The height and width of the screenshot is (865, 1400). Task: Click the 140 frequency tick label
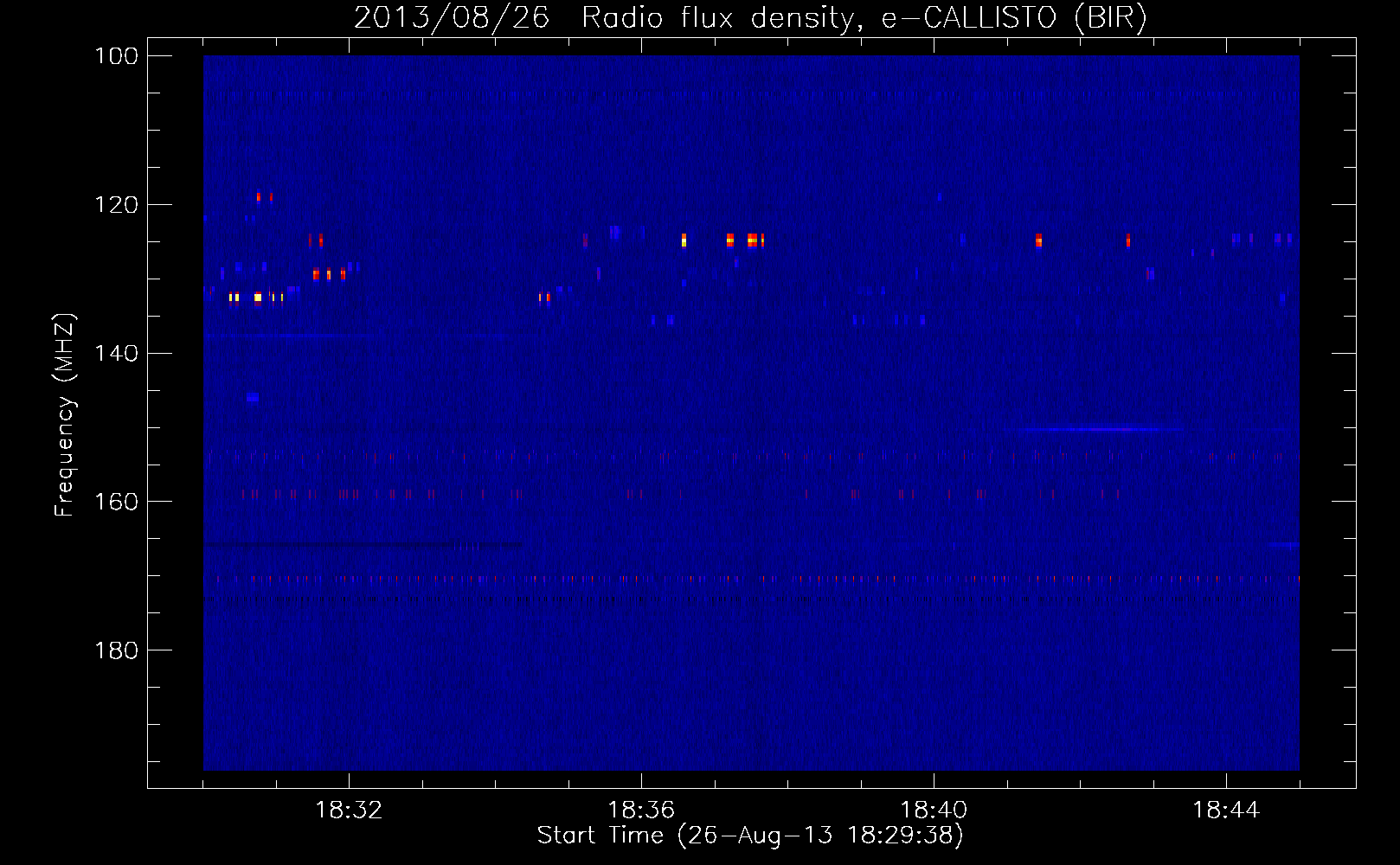pyautogui.click(x=116, y=354)
